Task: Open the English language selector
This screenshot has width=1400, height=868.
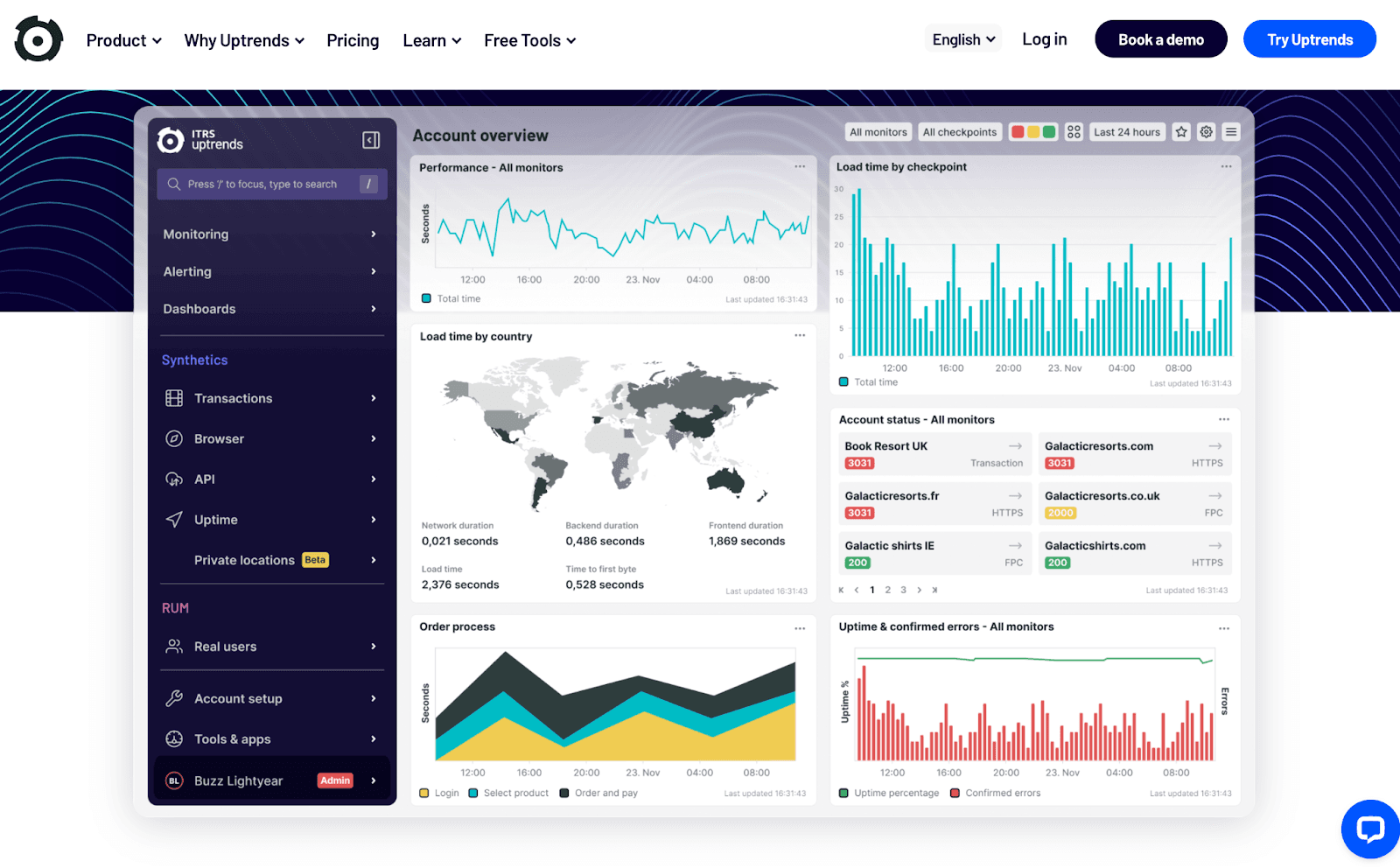Action: (x=963, y=39)
